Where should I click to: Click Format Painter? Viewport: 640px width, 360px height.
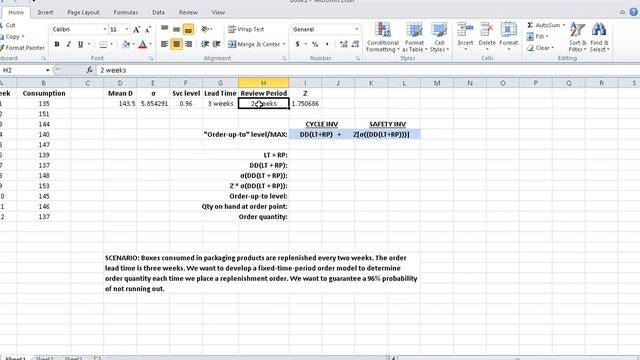pos(22,48)
